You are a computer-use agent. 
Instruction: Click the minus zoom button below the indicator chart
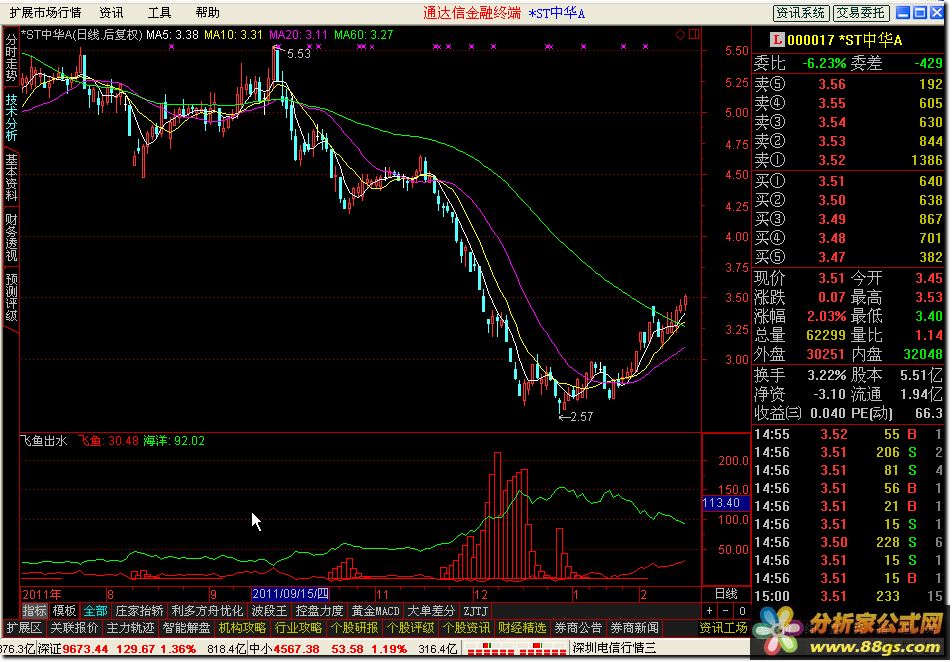pyautogui.click(x=725, y=611)
